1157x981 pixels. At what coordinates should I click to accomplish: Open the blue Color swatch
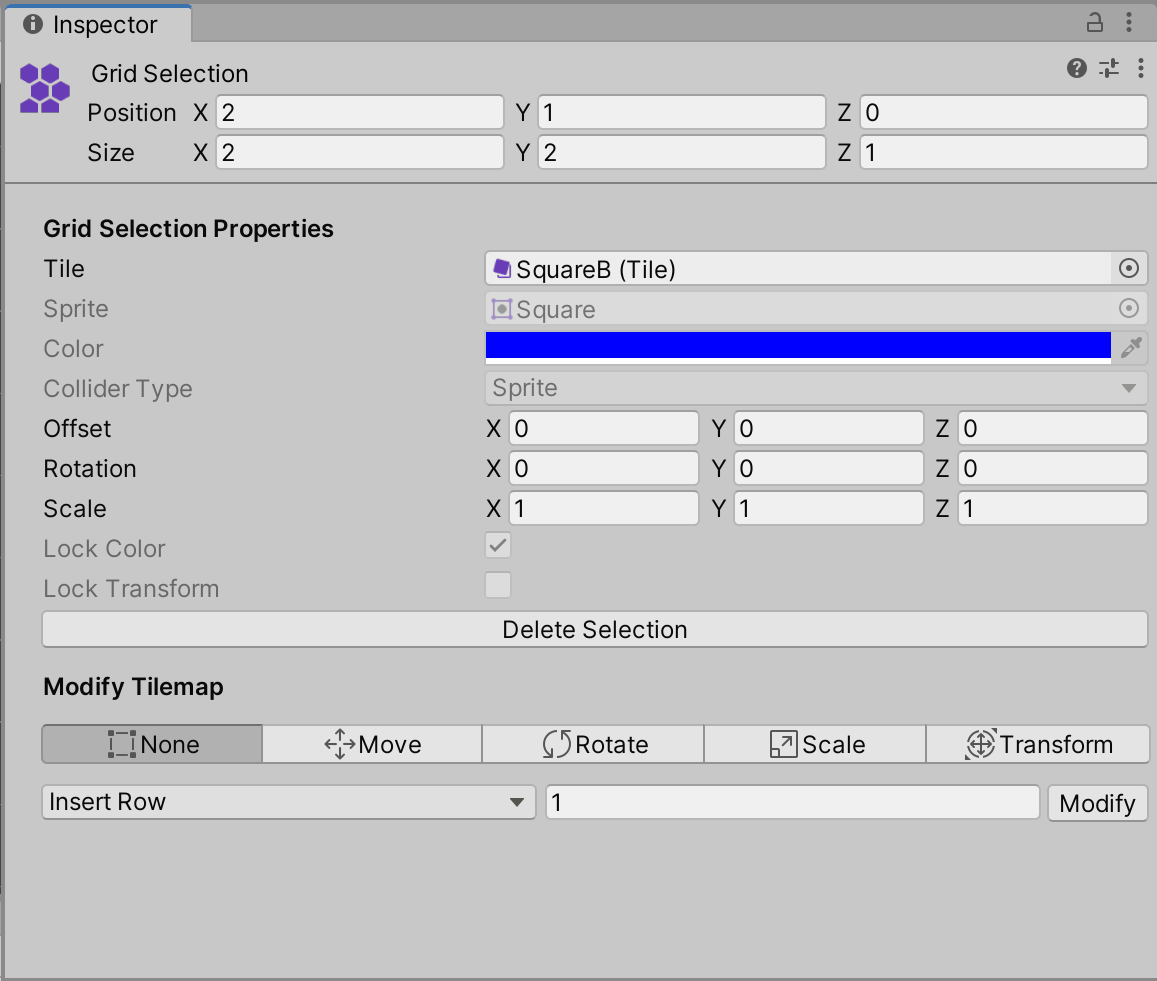coord(798,346)
